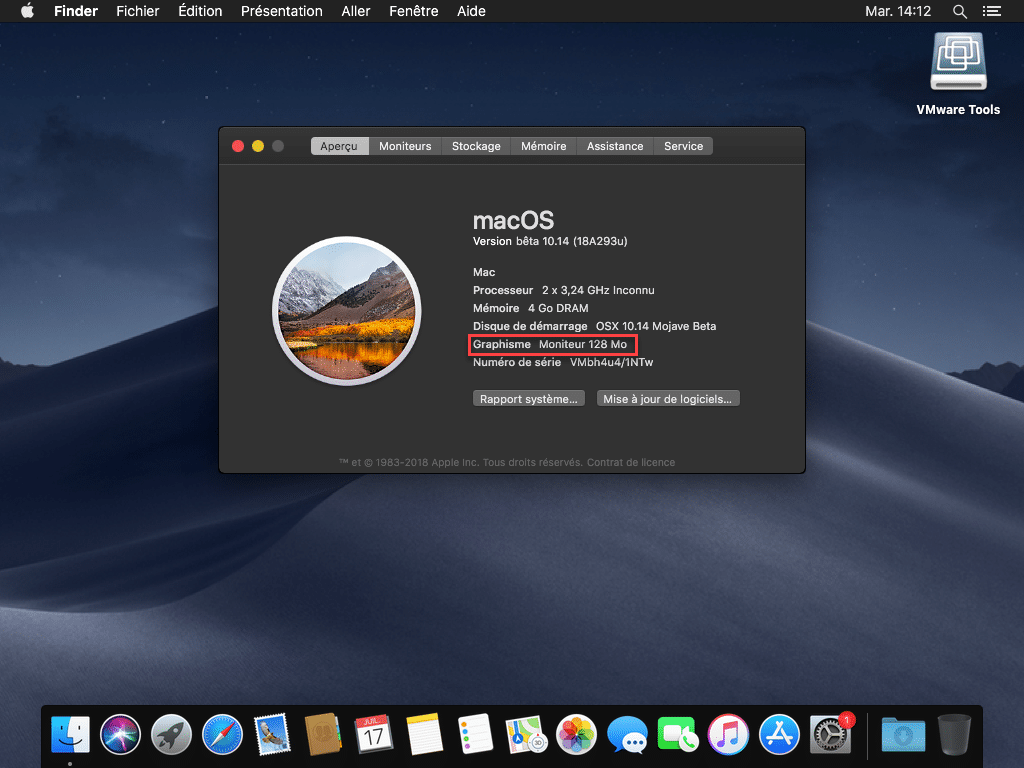This screenshot has width=1024, height=768.
Task: Open Launchpad rocket icon
Action: (171, 734)
